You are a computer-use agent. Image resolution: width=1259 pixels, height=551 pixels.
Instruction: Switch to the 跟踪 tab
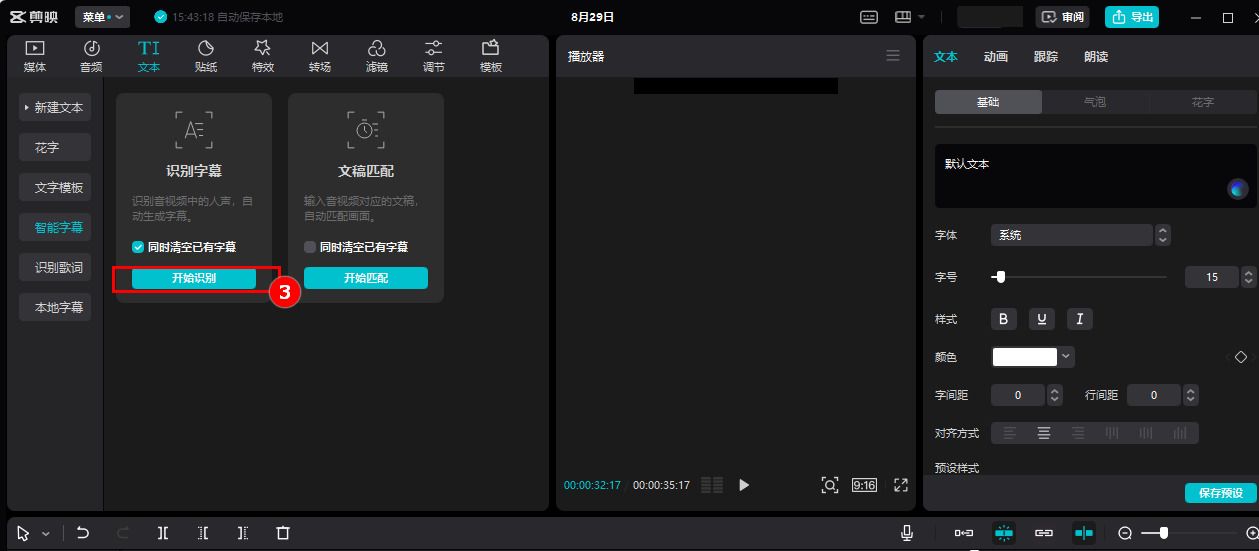click(x=1046, y=57)
